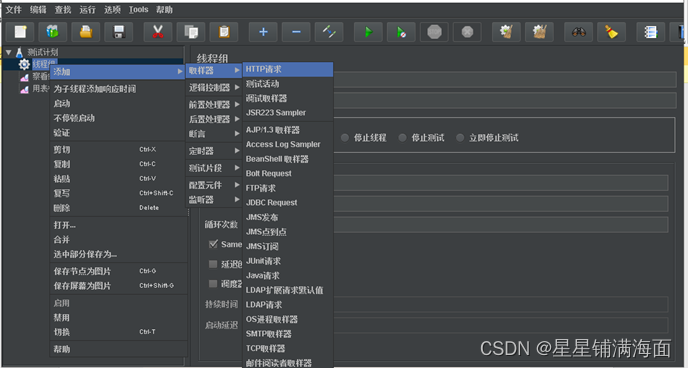This screenshot has width=688, height=368.
Task: Click the plus Expand all icon
Action: coord(263,32)
